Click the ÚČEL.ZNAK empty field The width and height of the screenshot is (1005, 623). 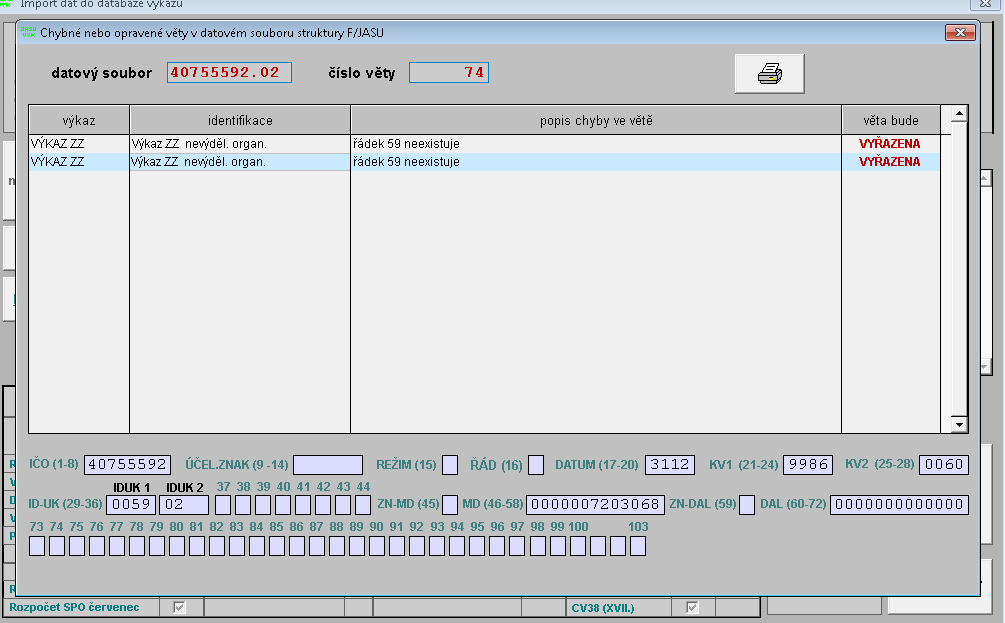(x=328, y=465)
